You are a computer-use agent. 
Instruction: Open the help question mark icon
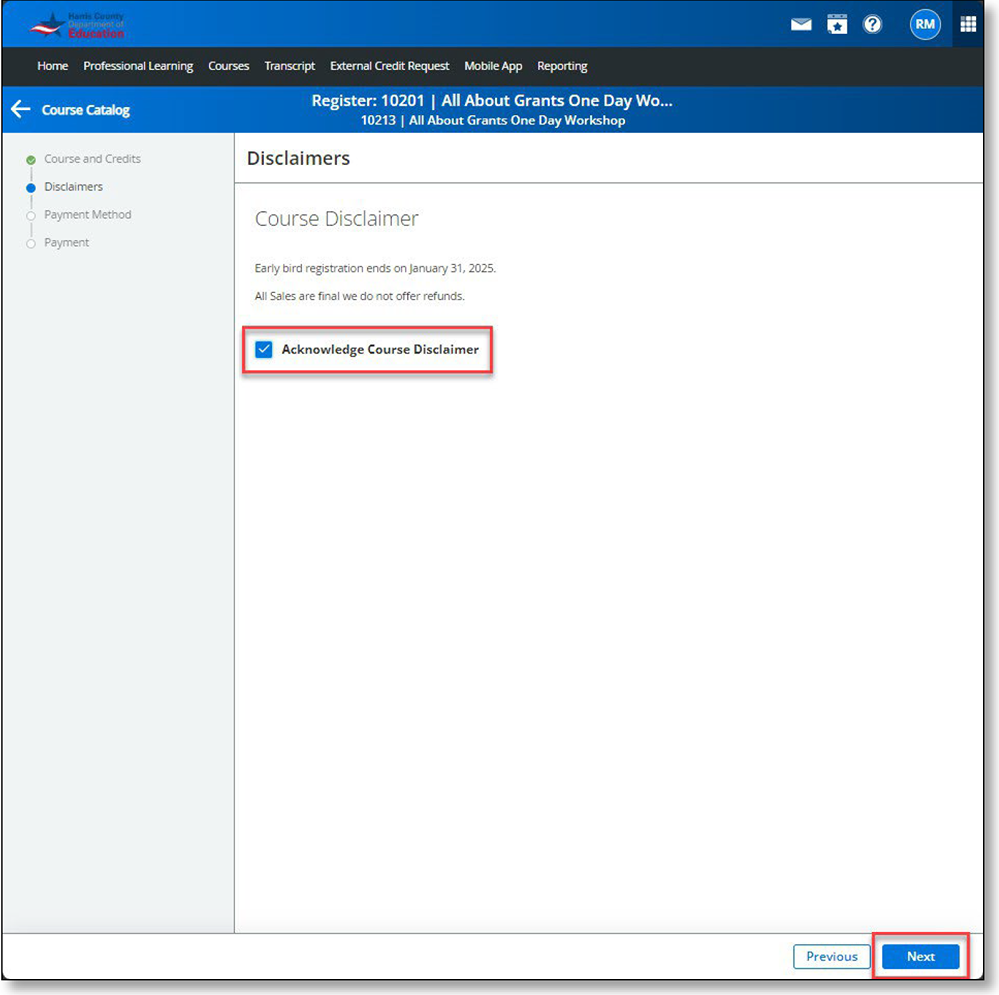pos(872,25)
